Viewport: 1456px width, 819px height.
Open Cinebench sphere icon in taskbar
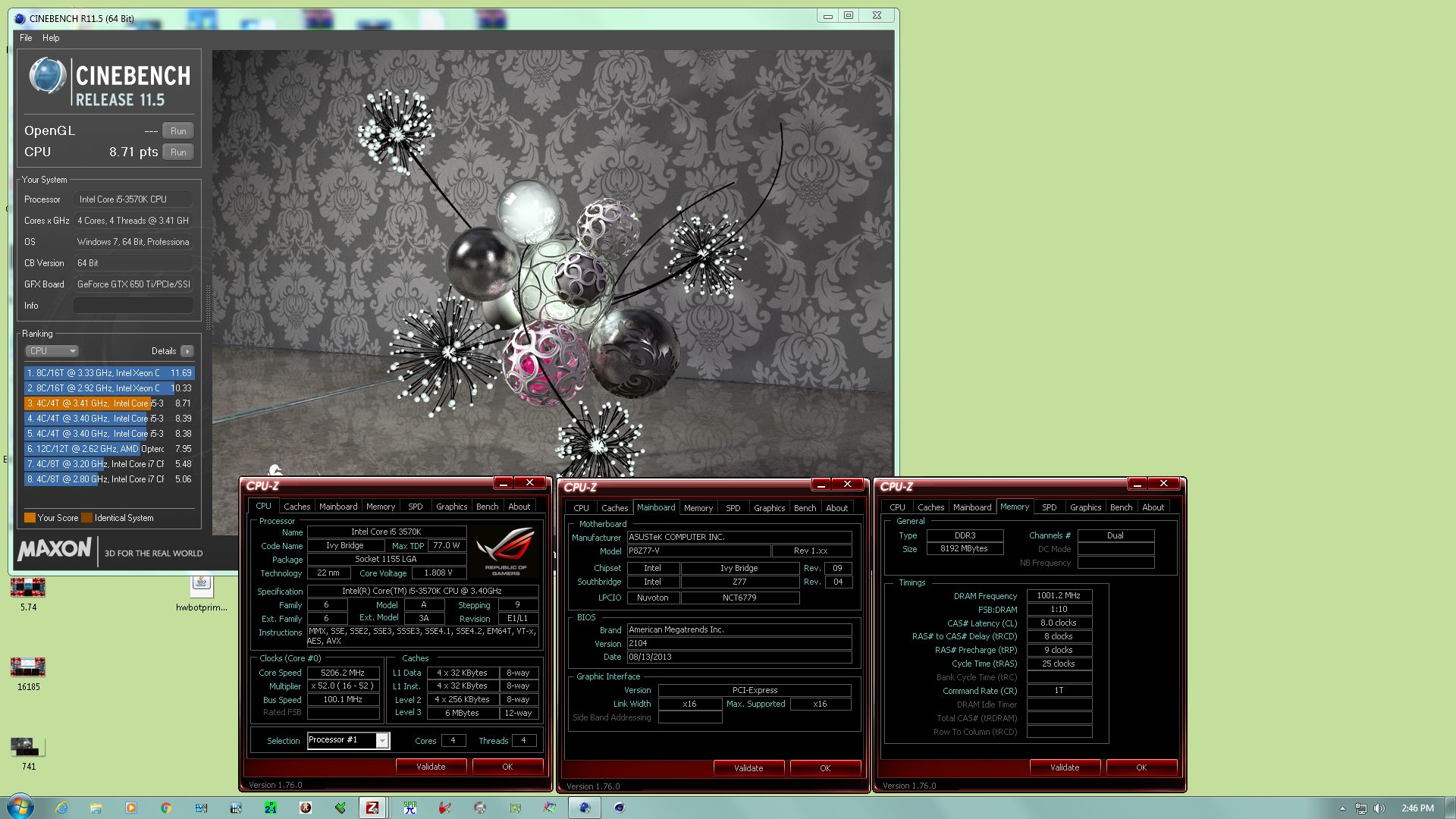620,808
